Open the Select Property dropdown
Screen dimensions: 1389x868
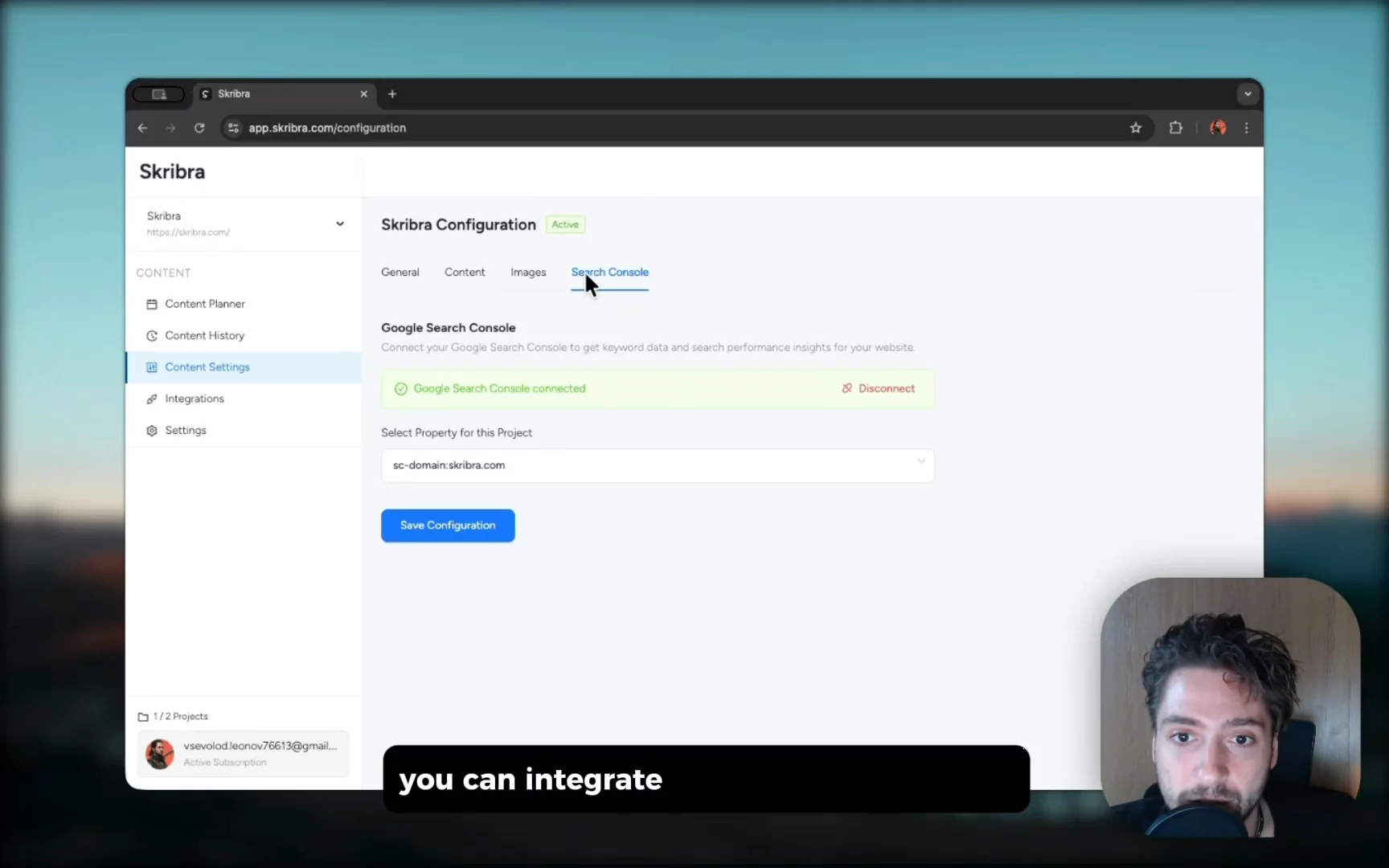pyautogui.click(x=657, y=465)
